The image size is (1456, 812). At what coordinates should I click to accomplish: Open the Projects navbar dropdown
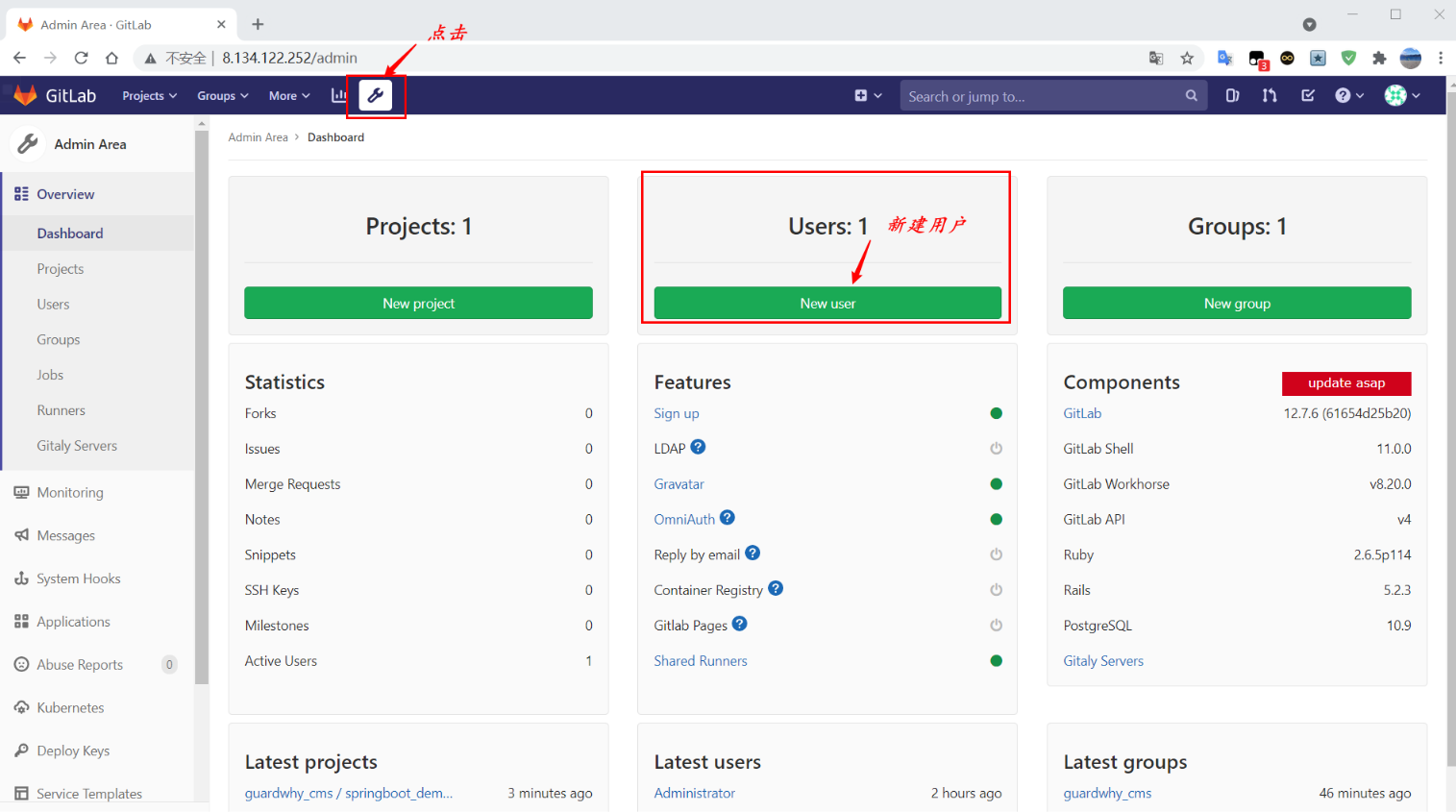tap(150, 95)
